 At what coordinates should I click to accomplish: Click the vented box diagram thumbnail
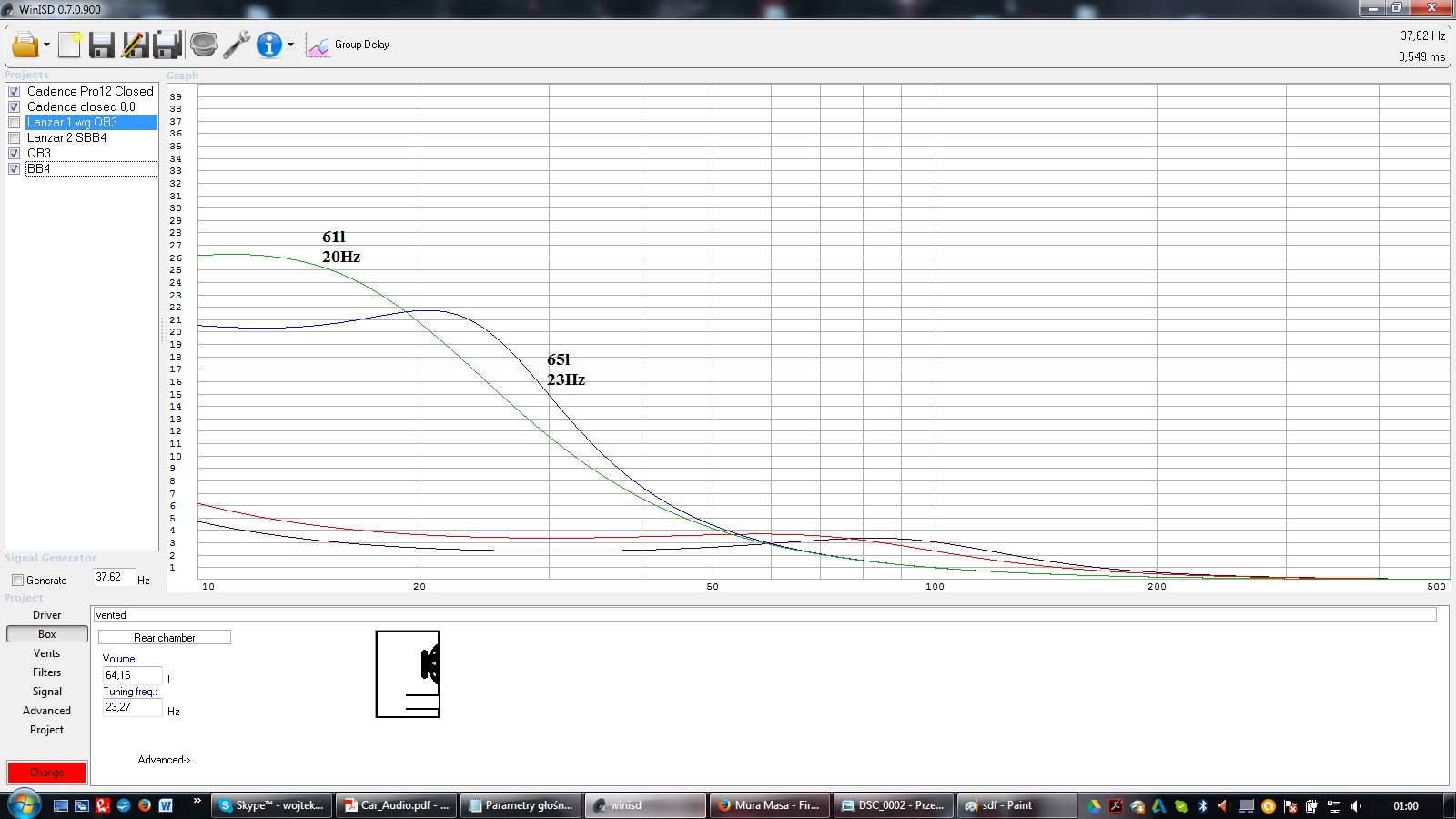(408, 674)
